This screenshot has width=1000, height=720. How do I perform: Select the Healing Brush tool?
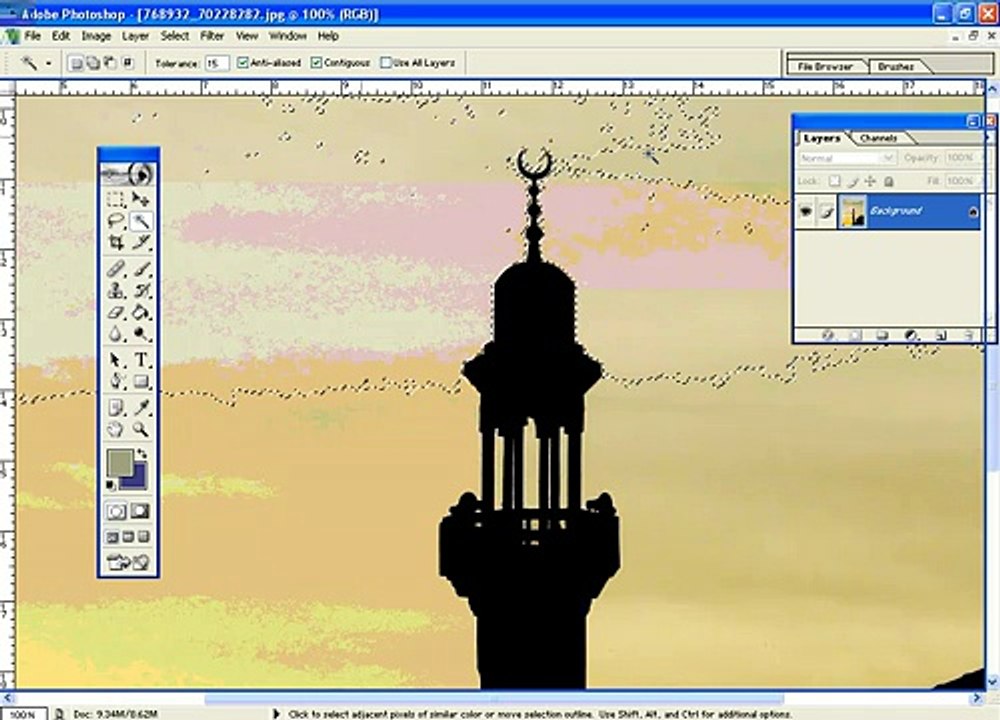[x=116, y=269]
